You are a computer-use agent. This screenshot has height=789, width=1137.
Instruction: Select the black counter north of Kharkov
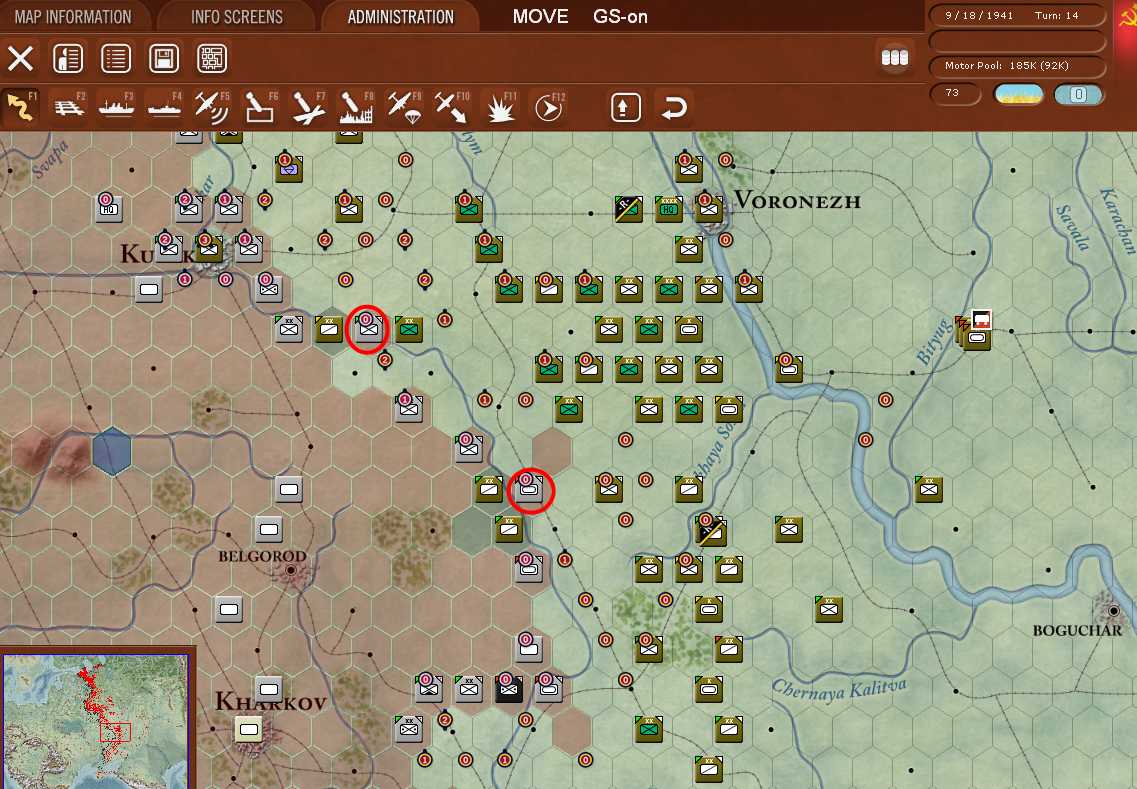tap(508, 688)
